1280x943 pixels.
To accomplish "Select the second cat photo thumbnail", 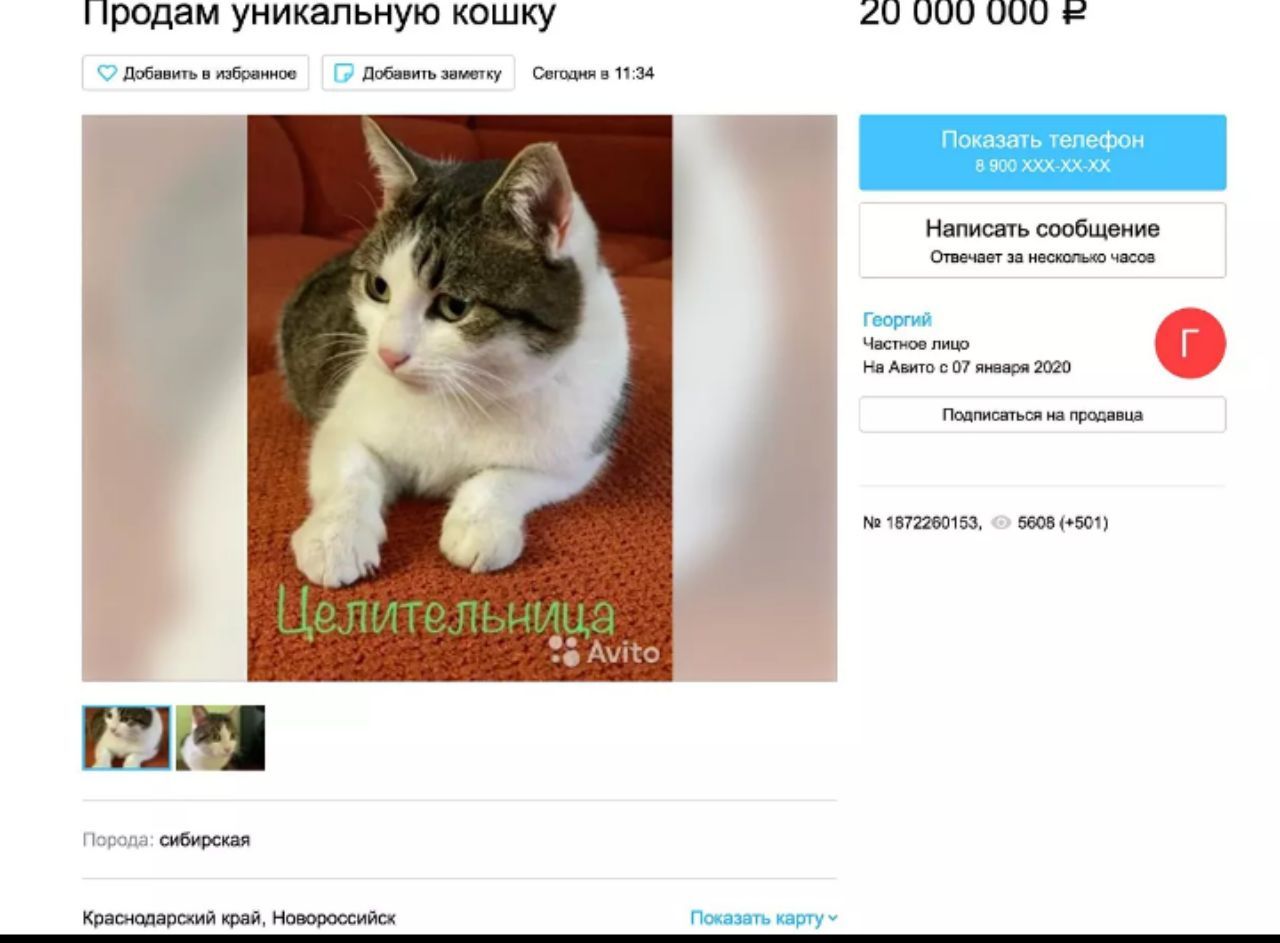I will coord(220,738).
